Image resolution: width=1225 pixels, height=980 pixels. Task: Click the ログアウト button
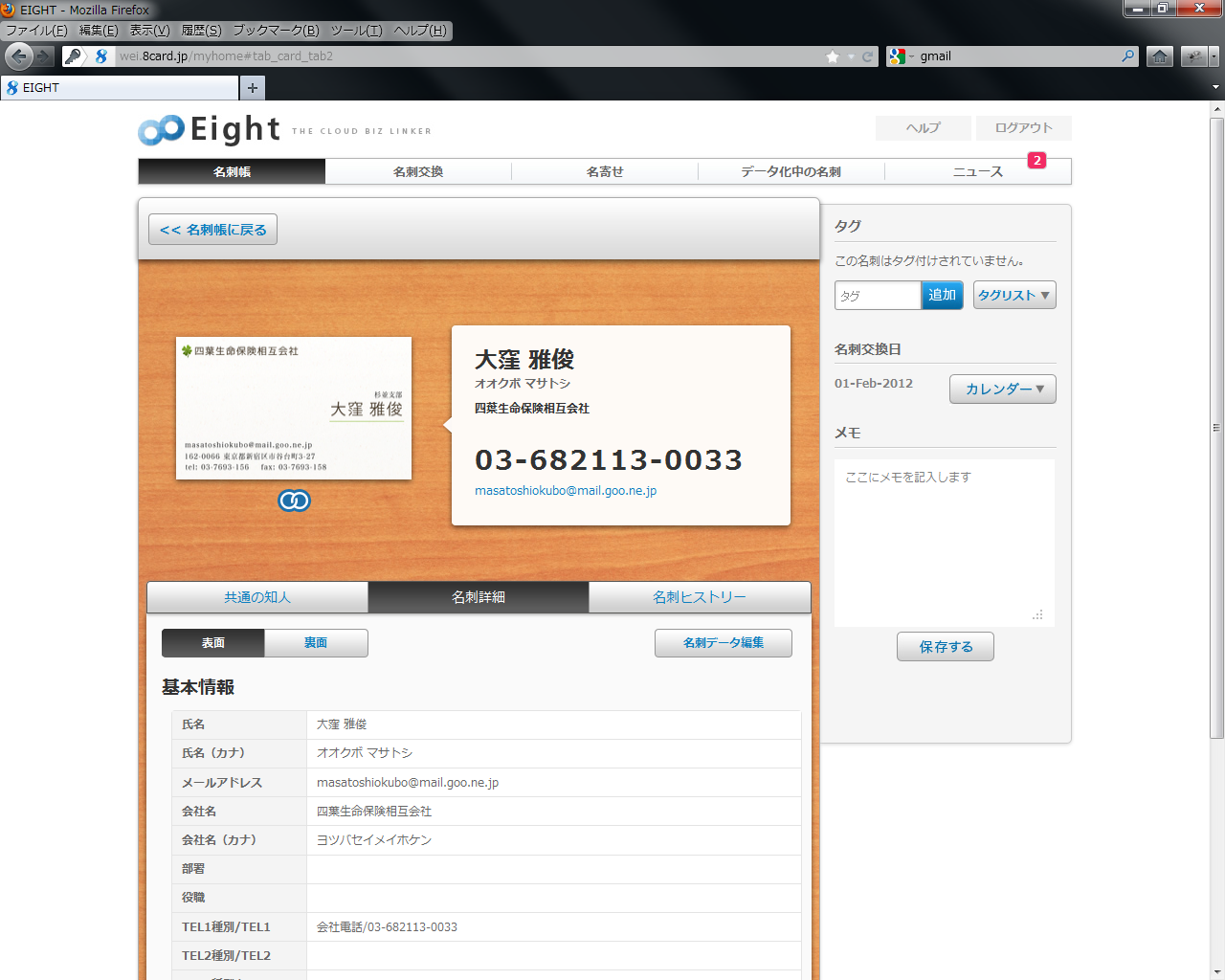[1024, 128]
